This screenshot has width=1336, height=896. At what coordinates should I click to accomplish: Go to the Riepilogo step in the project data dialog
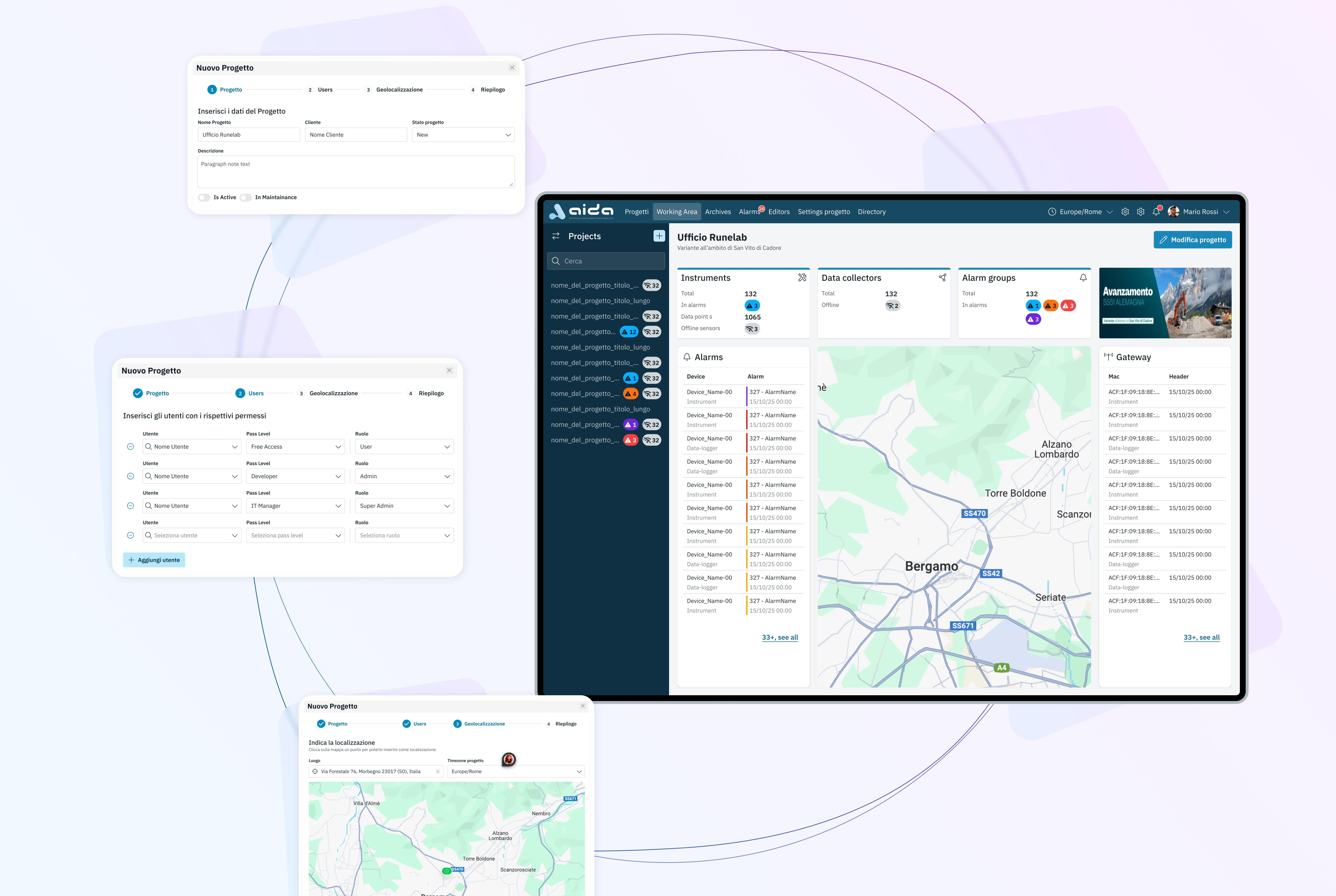[488, 90]
